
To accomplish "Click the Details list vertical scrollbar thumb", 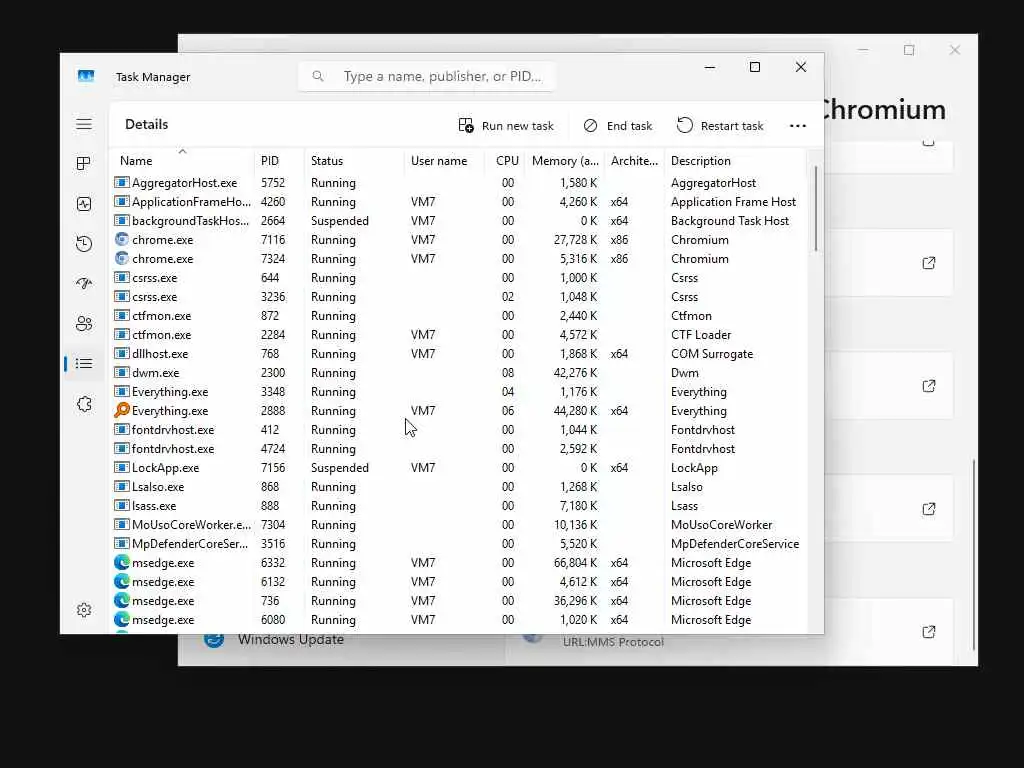I will [815, 209].
